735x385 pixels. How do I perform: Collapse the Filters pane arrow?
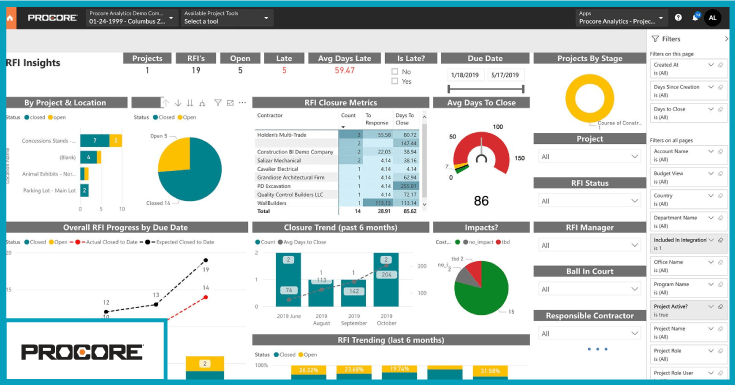(727, 39)
